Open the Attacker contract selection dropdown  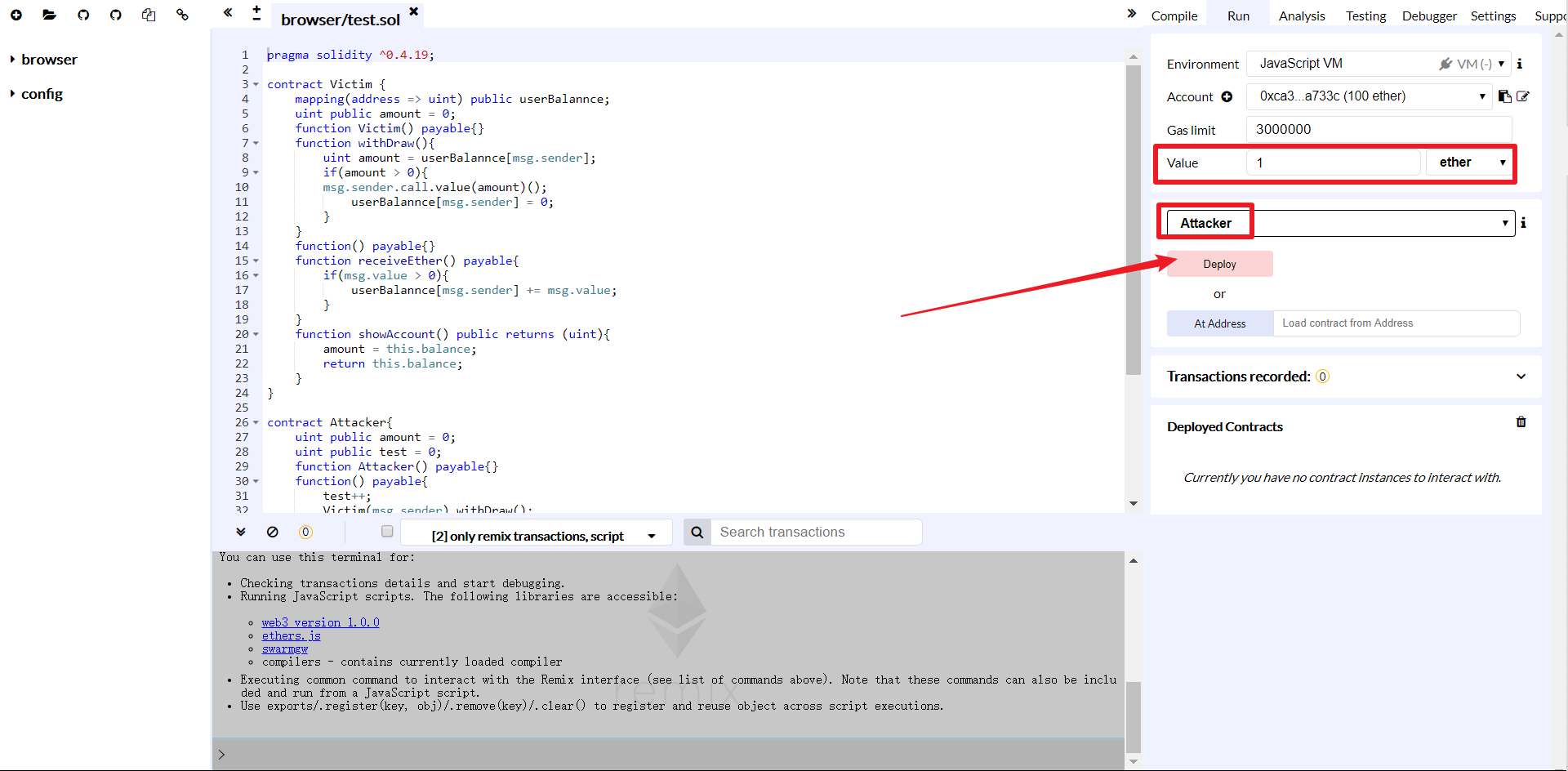tap(1340, 223)
